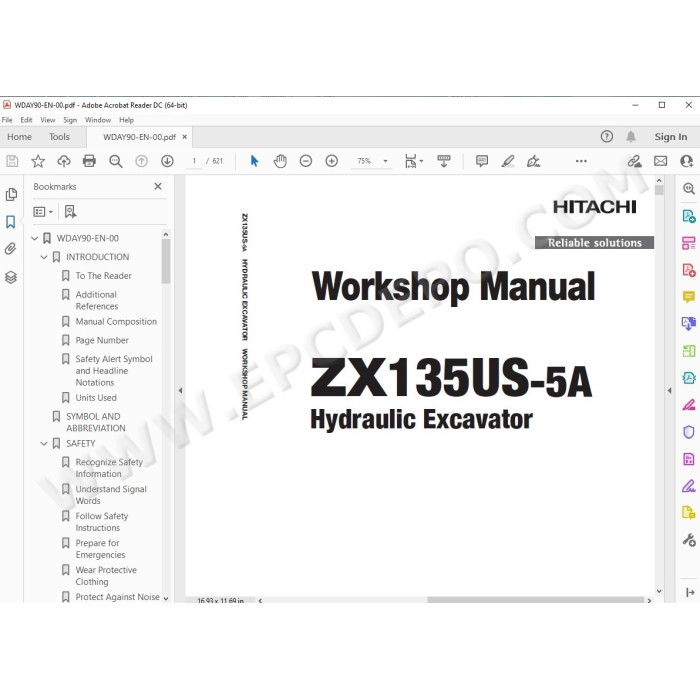This screenshot has height=700, width=700.
Task: Collapse the right tools pane arrow
Action: (670, 391)
